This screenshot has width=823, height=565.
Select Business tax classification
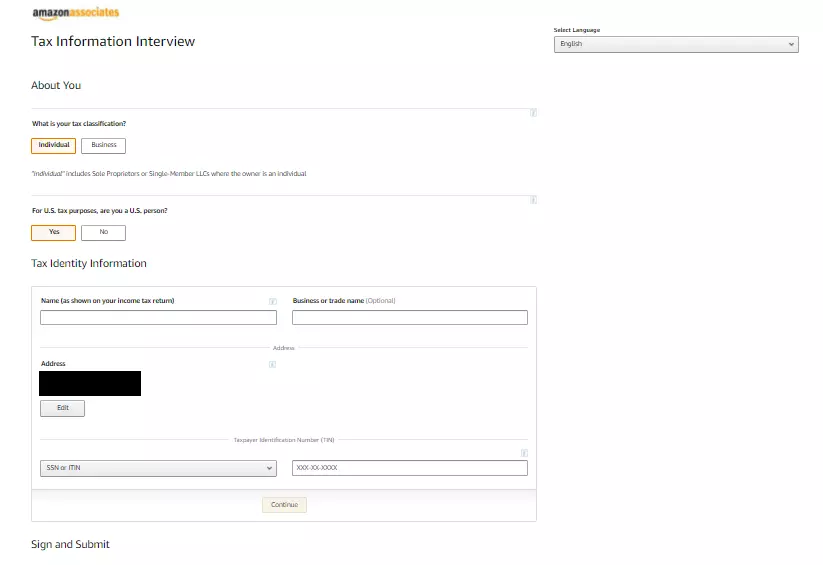click(x=103, y=145)
